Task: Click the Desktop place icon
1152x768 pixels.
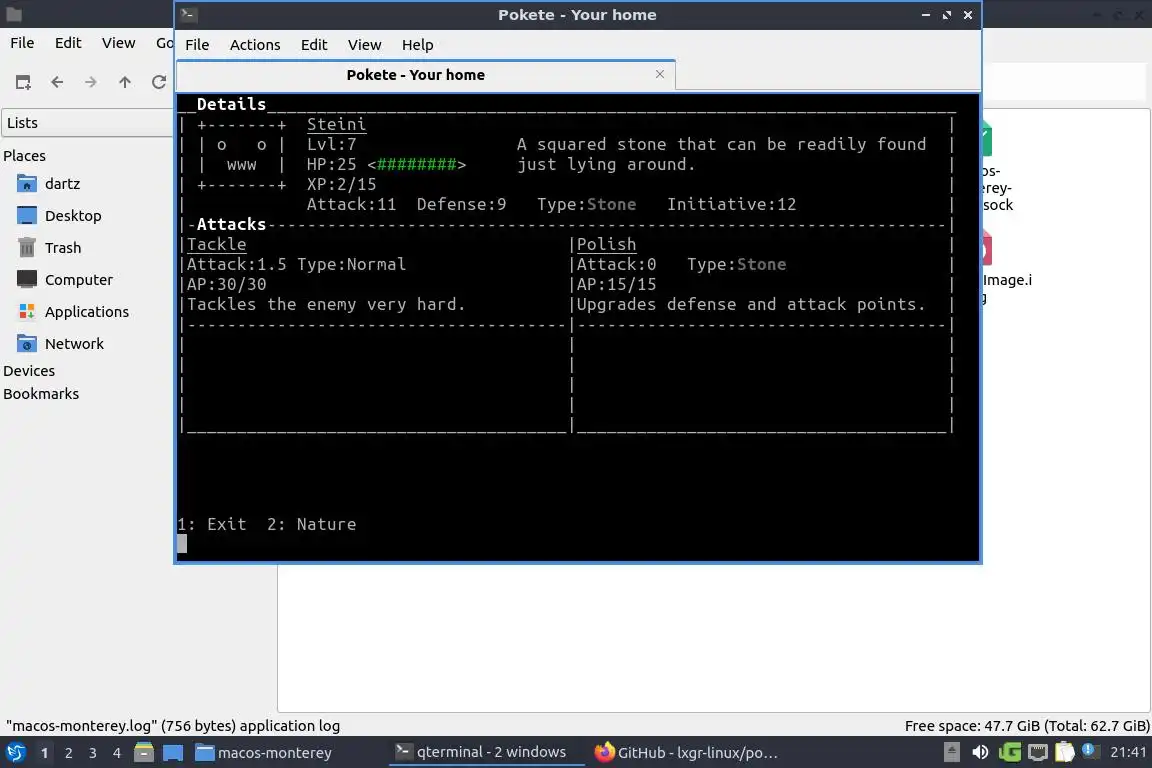Action: (x=26, y=215)
